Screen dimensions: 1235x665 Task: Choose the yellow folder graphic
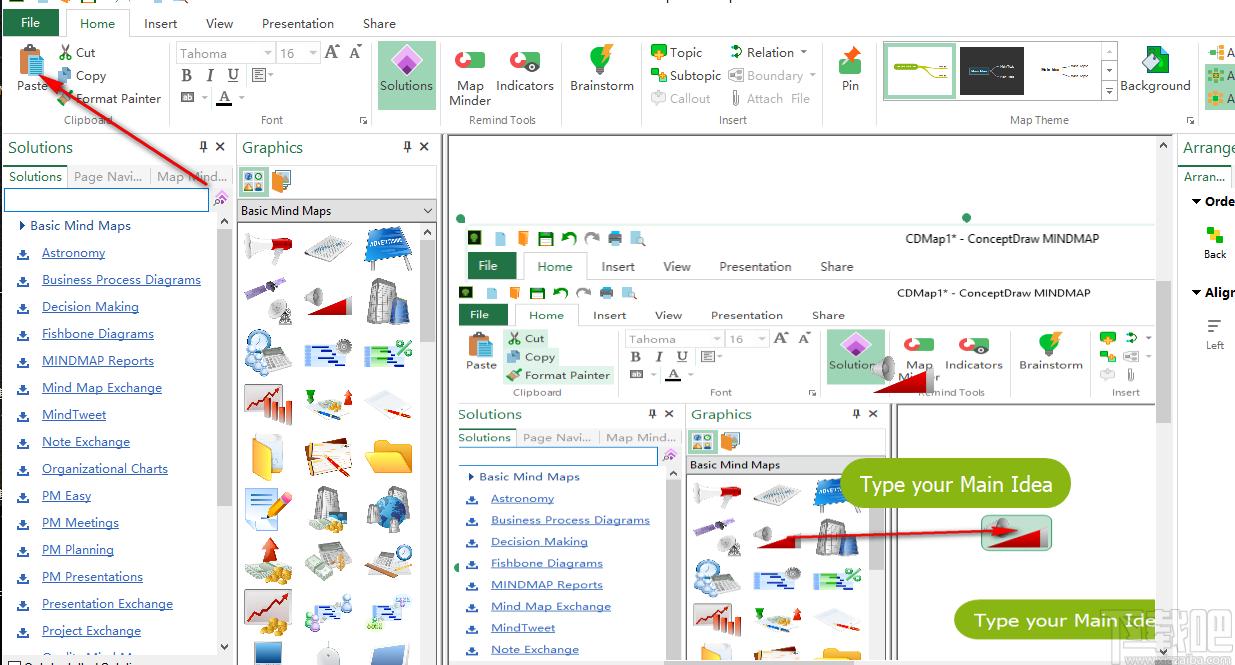(x=388, y=456)
